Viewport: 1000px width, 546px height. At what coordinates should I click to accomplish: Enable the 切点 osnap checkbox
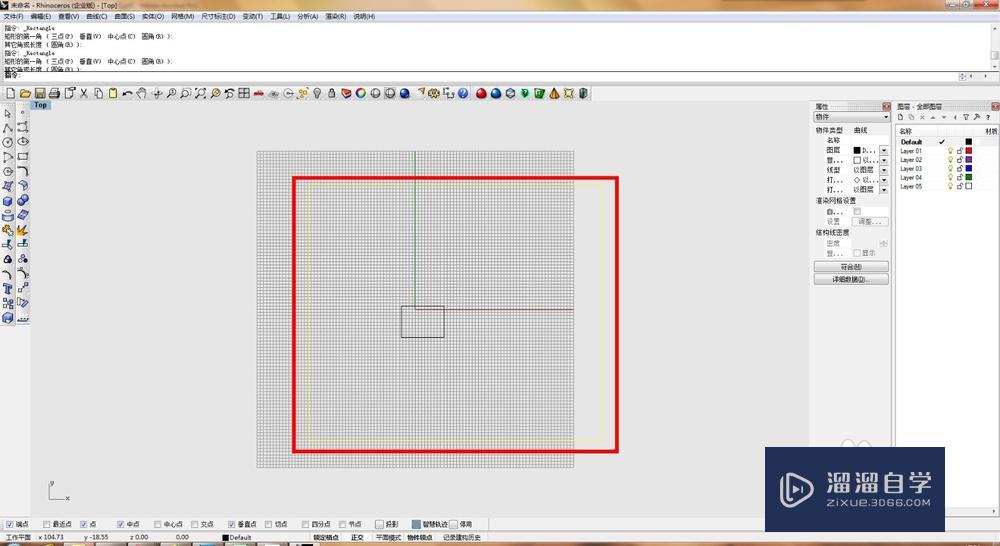268,524
